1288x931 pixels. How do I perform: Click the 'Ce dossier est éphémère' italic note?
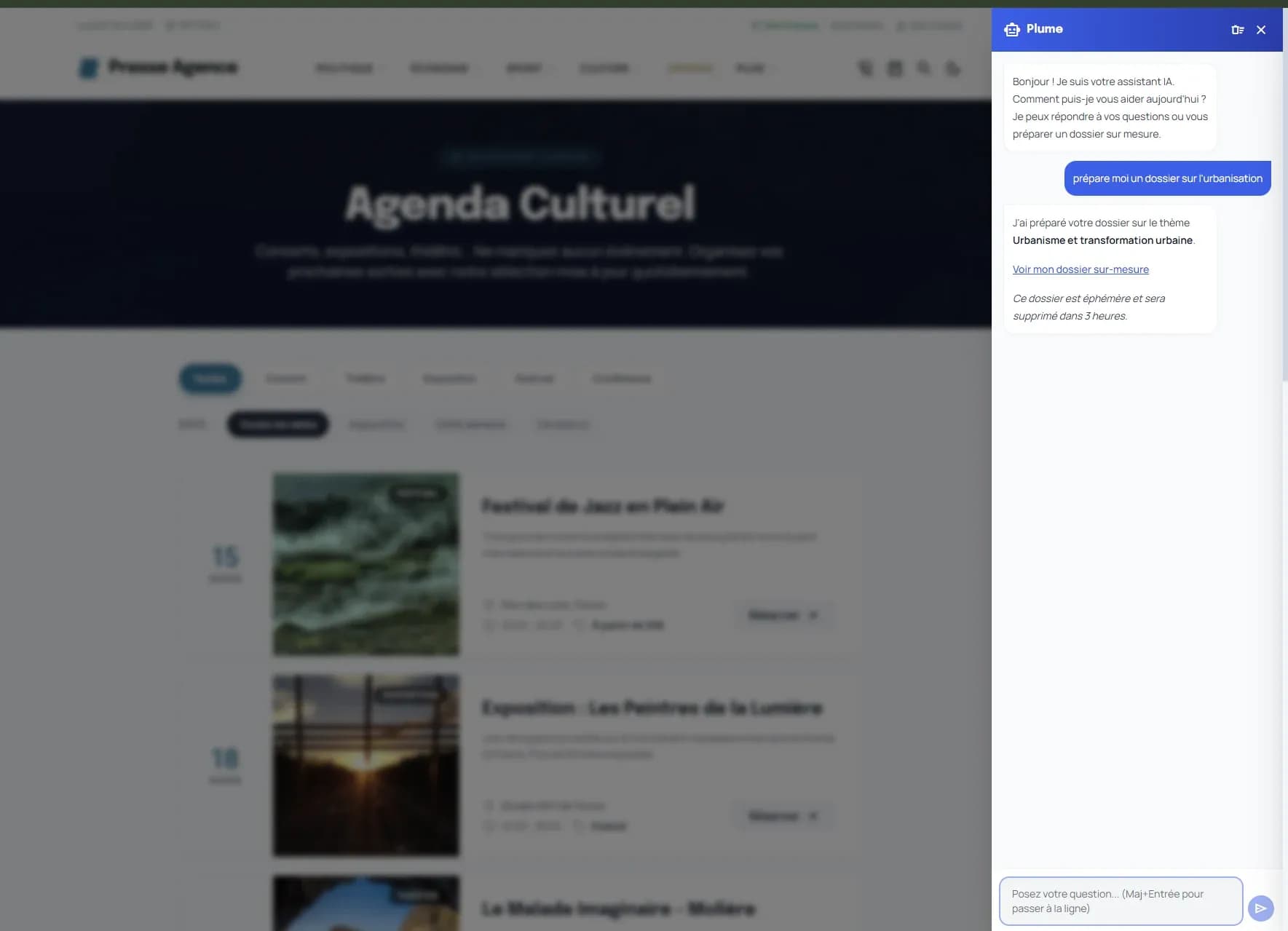[x=1089, y=307]
